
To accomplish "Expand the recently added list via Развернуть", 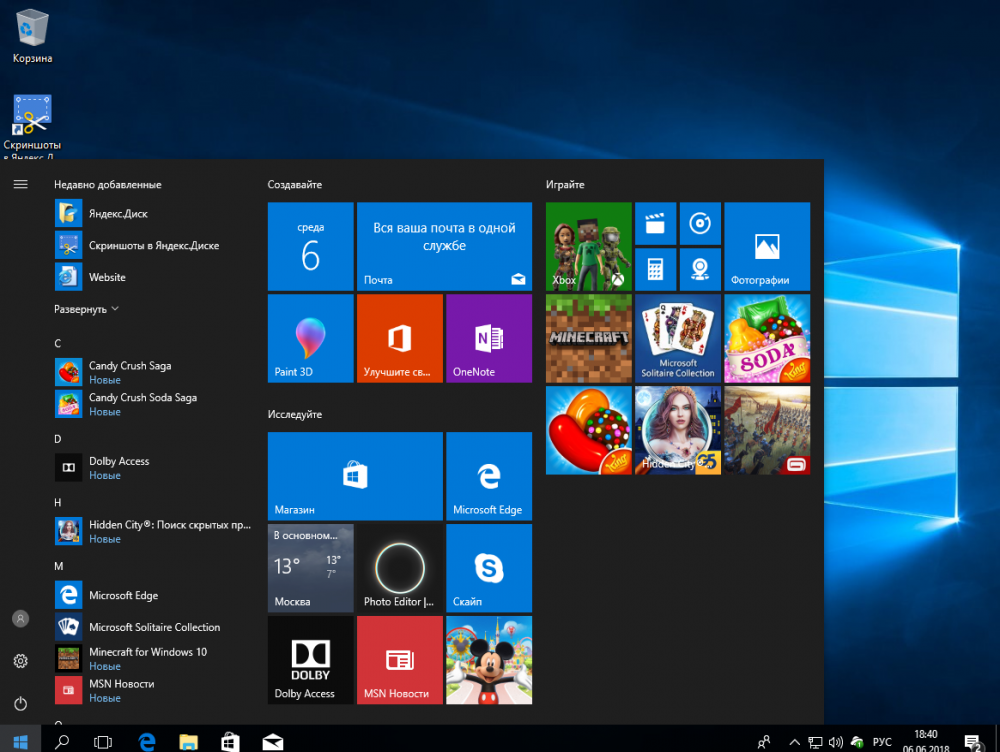I will click(x=87, y=309).
